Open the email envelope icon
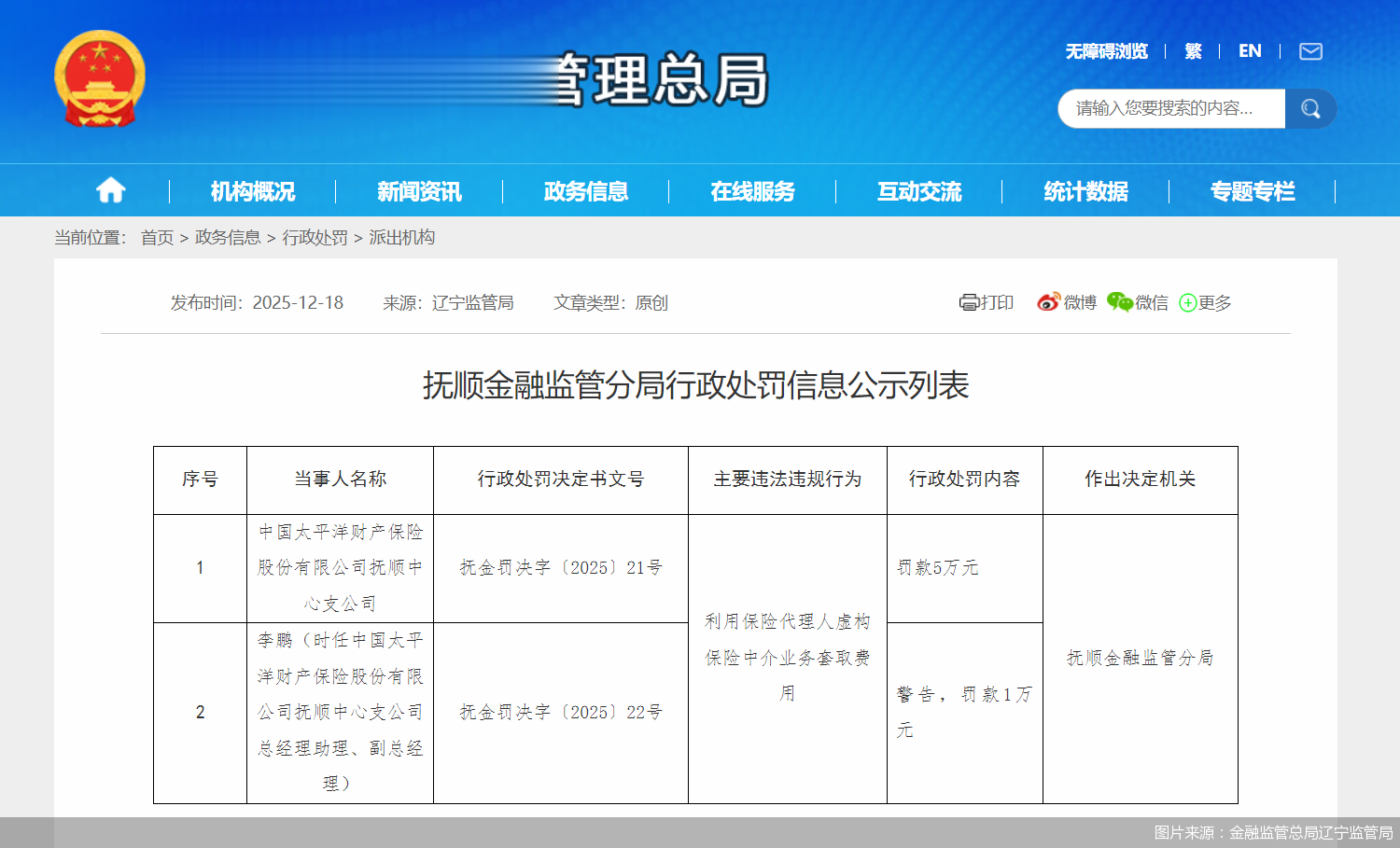This screenshot has height=848, width=1400. pyautogui.click(x=1310, y=51)
